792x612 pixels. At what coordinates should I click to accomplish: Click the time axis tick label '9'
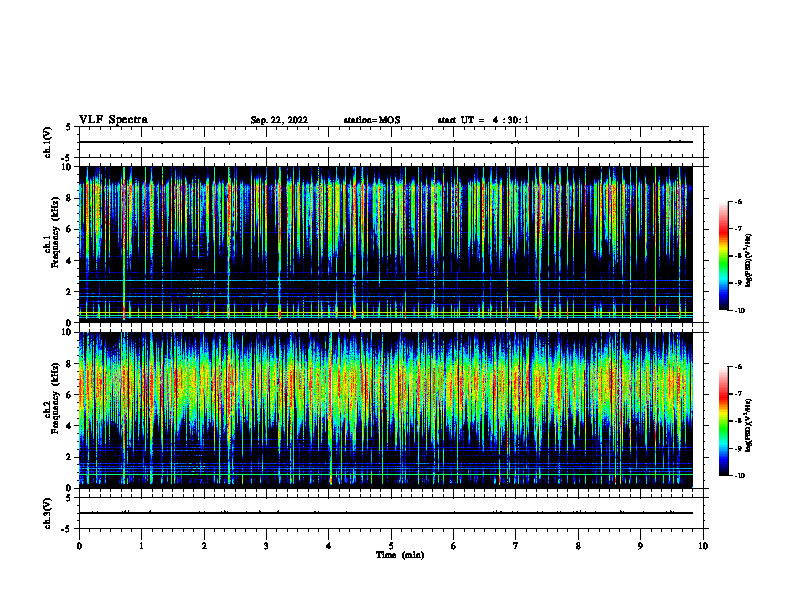click(x=640, y=546)
